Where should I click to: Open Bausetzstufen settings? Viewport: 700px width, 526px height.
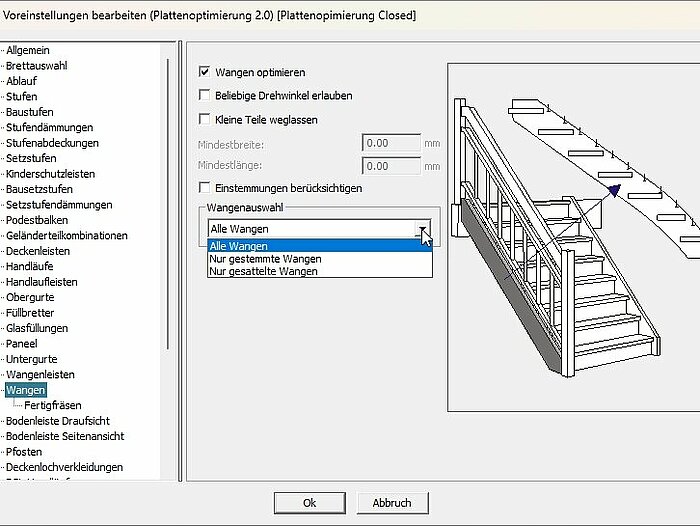[39, 189]
